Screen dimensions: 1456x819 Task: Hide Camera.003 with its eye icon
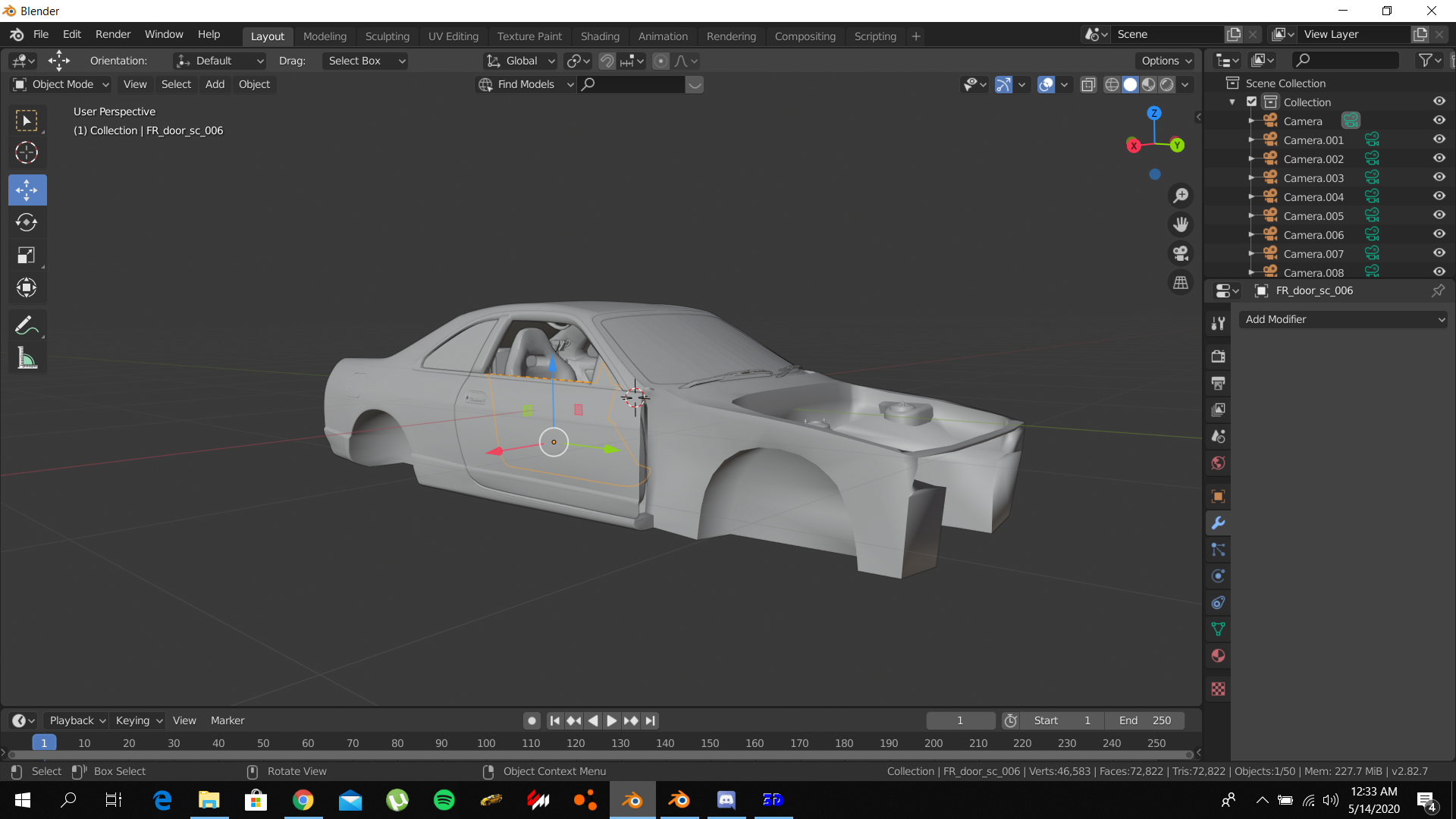(1439, 177)
